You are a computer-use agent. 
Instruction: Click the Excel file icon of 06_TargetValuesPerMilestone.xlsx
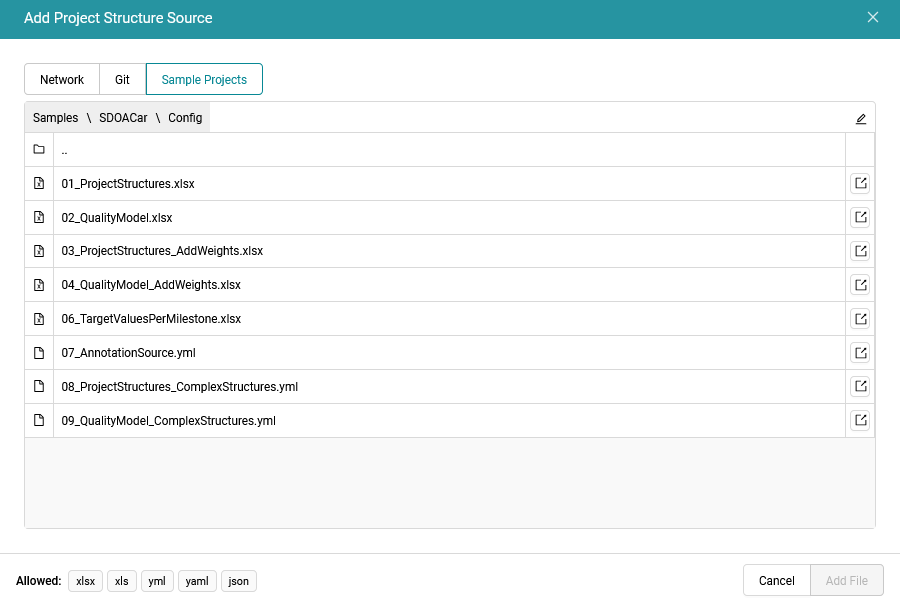coord(39,319)
